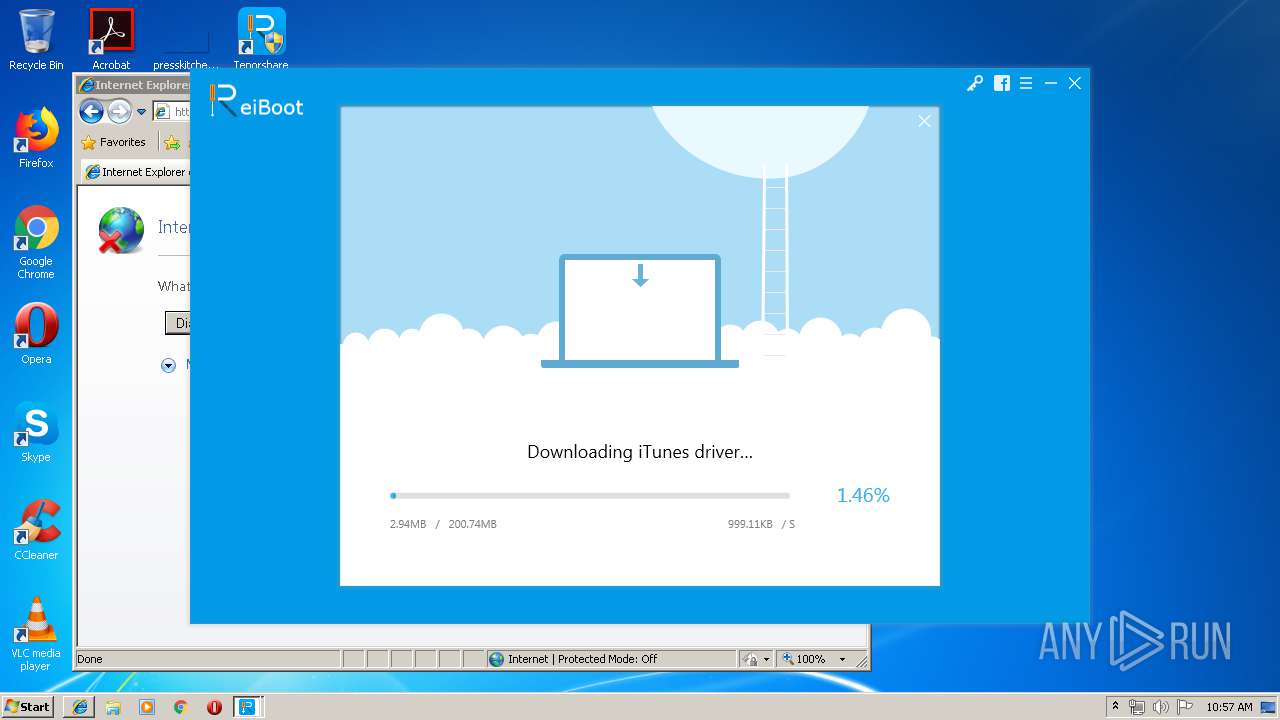This screenshot has width=1280, height=720.
Task: Open Opera from the taskbar
Action: pos(214,707)
